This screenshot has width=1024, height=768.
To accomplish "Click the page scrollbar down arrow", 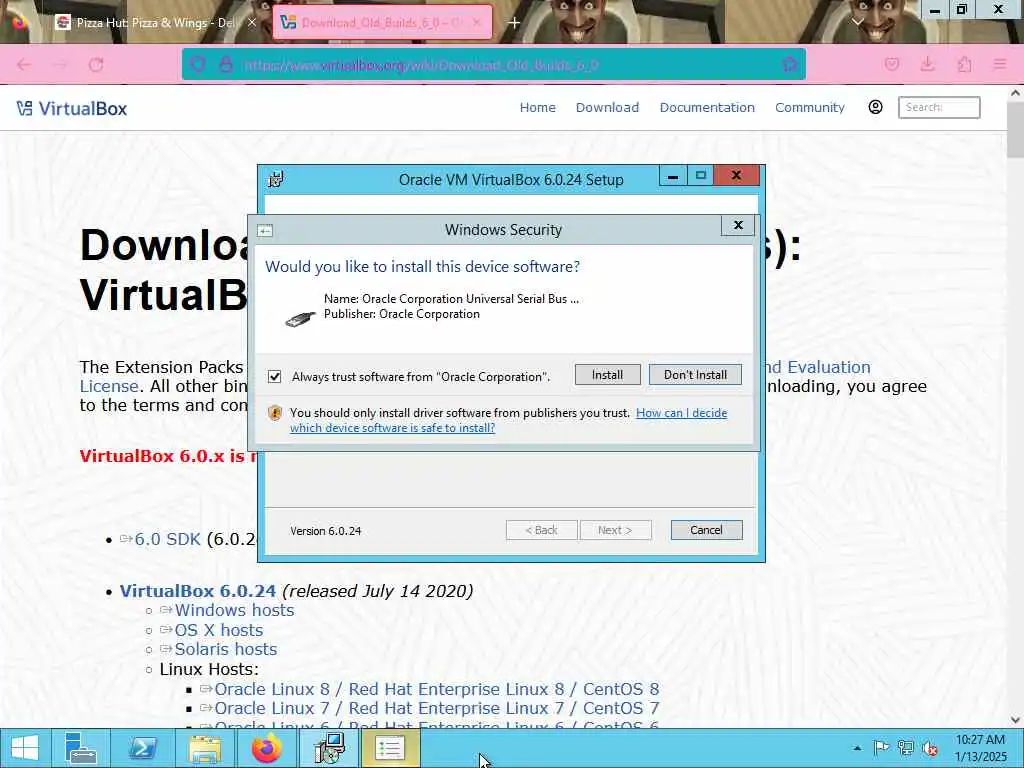I will click(x=1015, y=720).
